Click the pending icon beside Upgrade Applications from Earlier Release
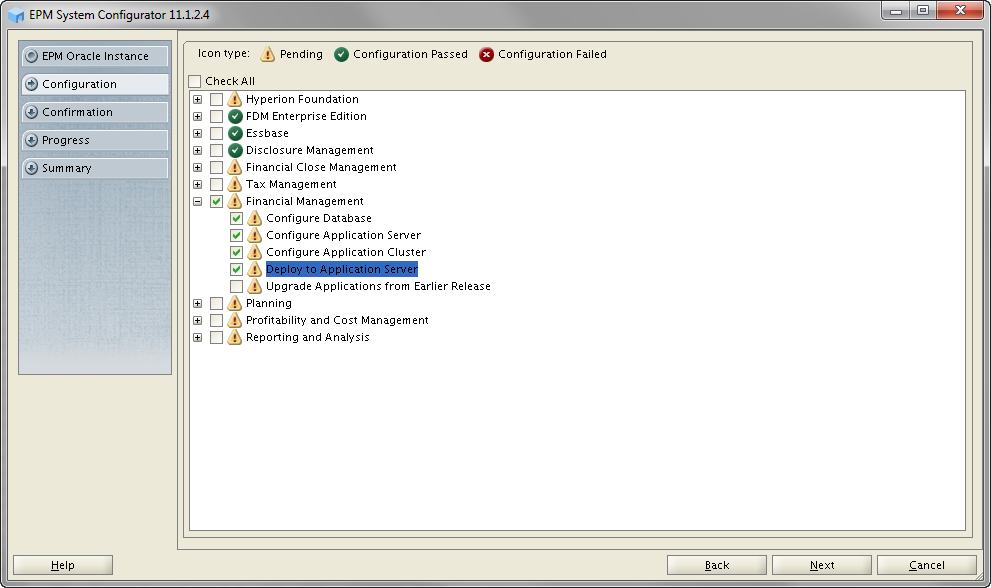Viewport: 991px width, 588px height. tap(255, 286)
